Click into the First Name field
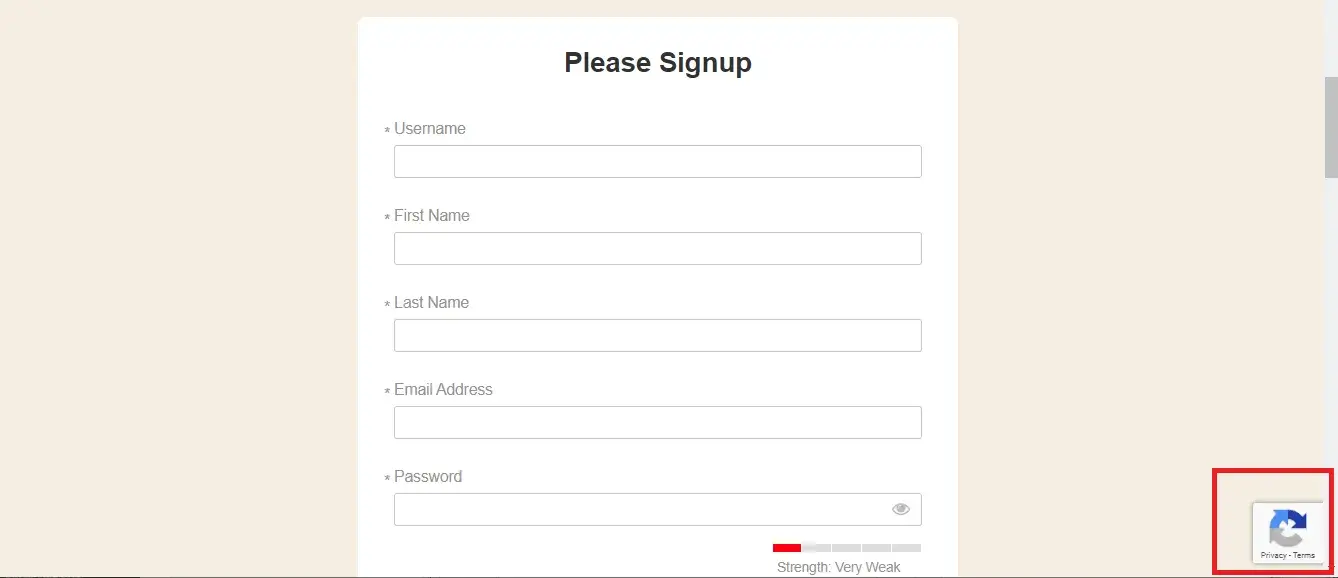This screenshot has height=578, width=1338. pos(657,249)
